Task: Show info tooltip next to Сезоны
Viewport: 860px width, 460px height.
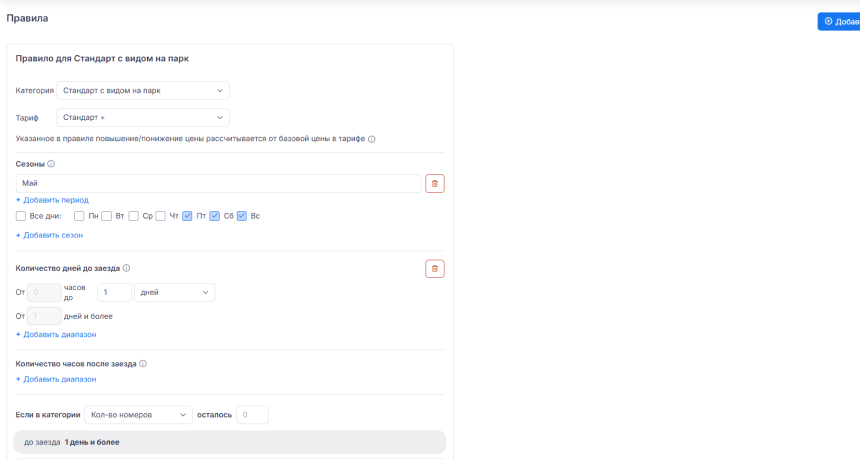Action: [x=51, y=164]
